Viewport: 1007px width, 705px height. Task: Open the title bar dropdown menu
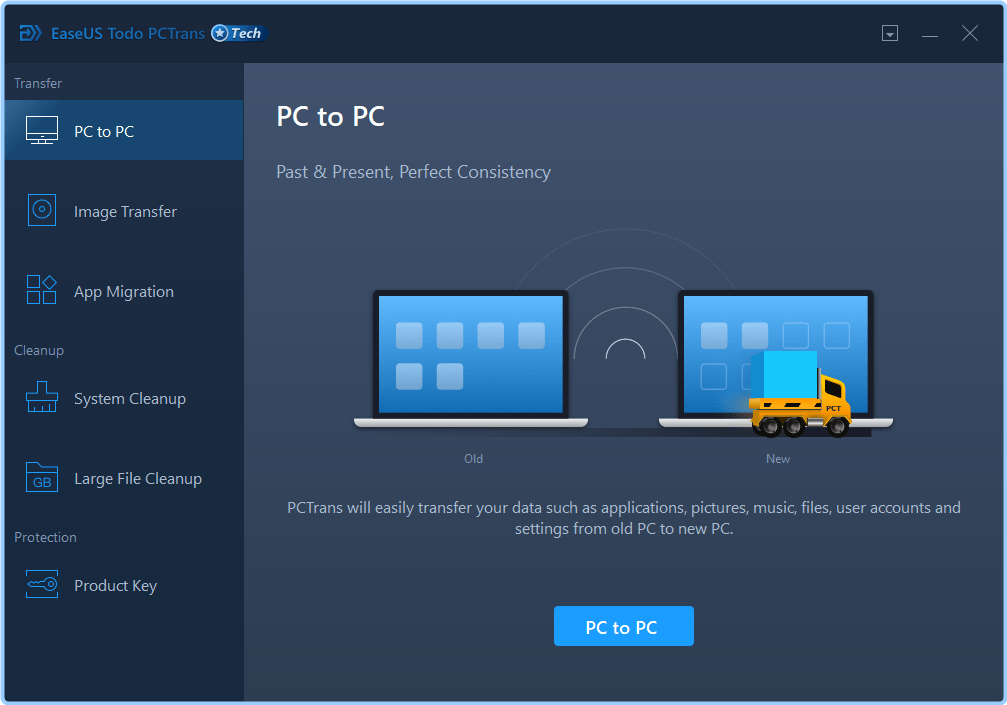click(889, 33)
